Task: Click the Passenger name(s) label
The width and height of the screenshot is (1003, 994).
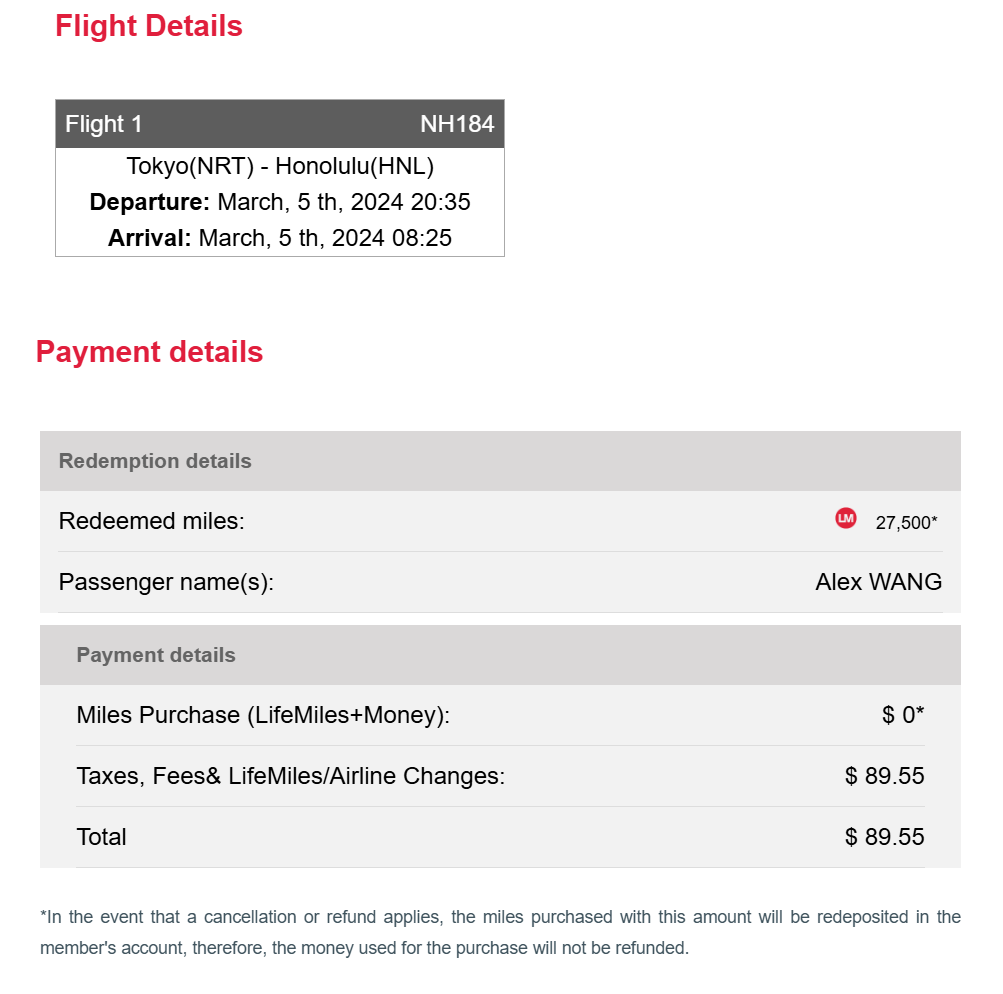Action: tap(166, 582)
